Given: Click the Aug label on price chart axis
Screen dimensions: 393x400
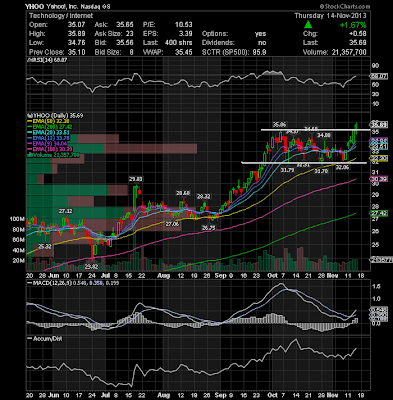Looking at the screenshot, I should [x=163, y=276].
